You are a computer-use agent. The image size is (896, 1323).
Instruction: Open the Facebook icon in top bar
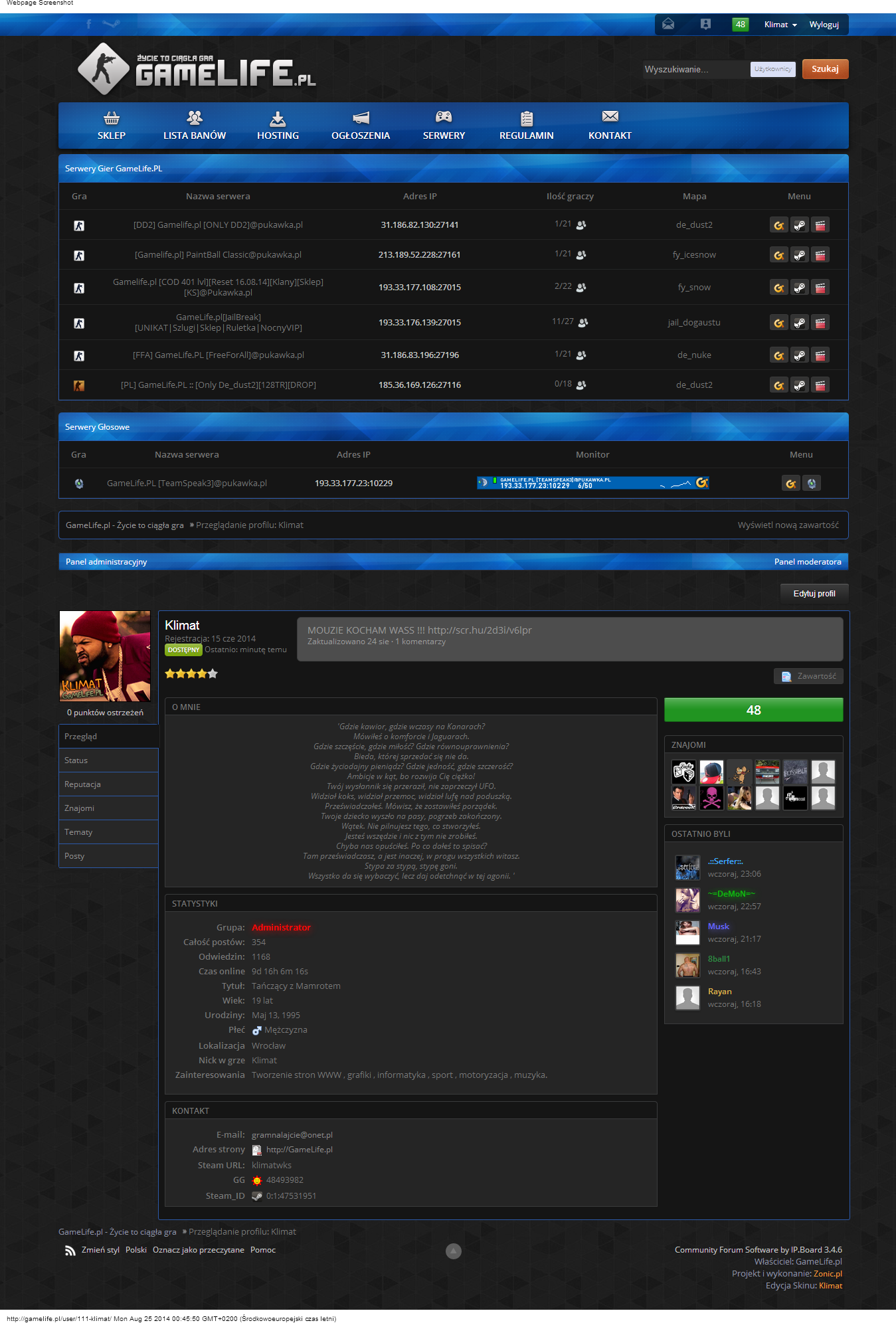point(89,24)
